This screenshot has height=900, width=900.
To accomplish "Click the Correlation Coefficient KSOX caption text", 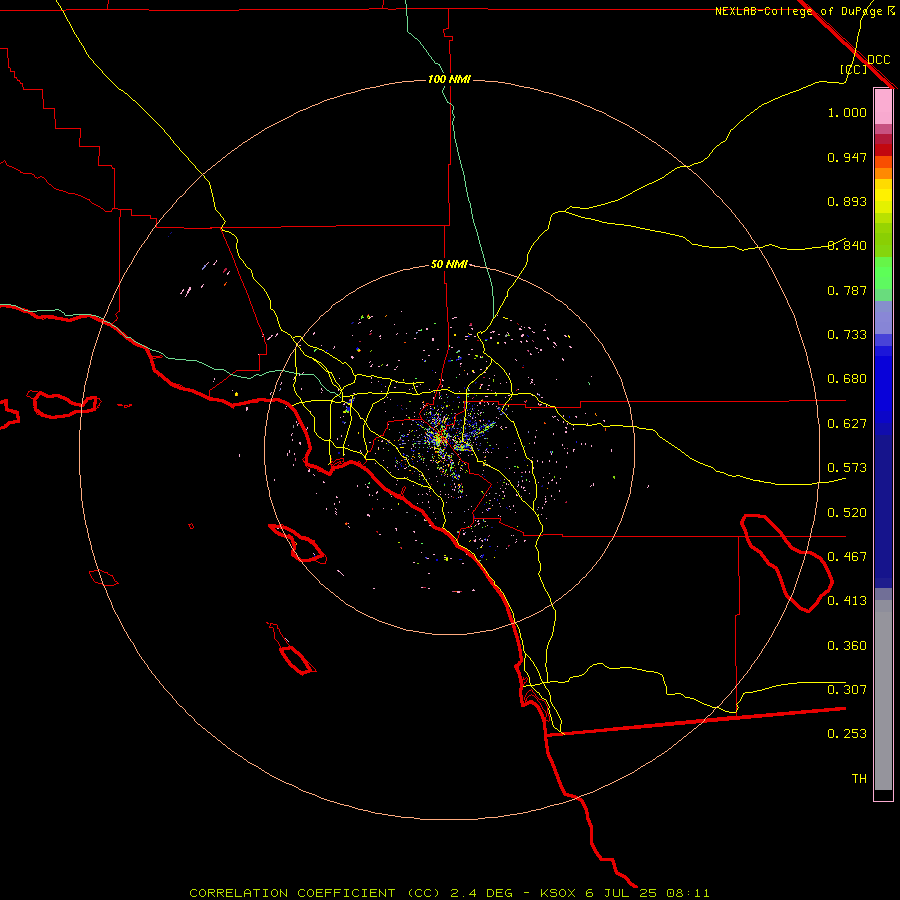I will point(449,893).
